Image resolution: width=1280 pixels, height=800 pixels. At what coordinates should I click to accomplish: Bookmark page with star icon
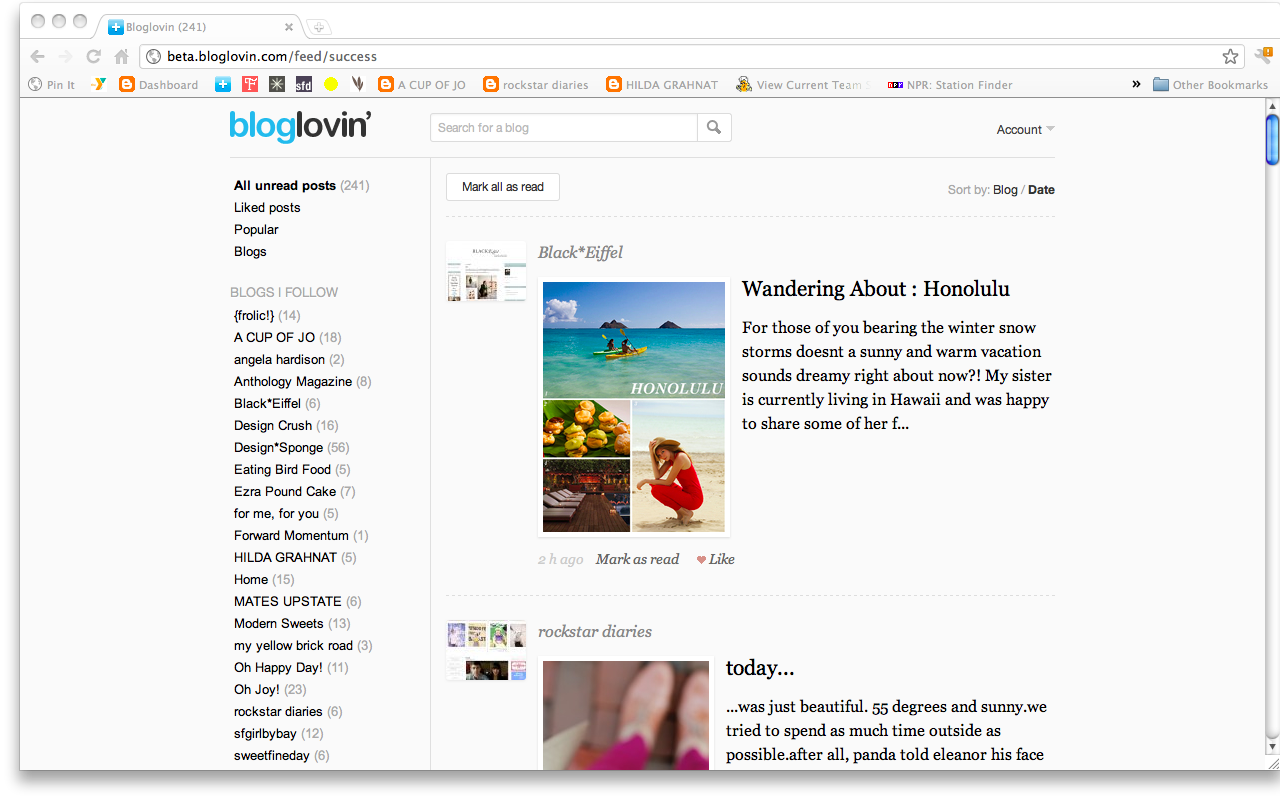tap(1230, 56)
